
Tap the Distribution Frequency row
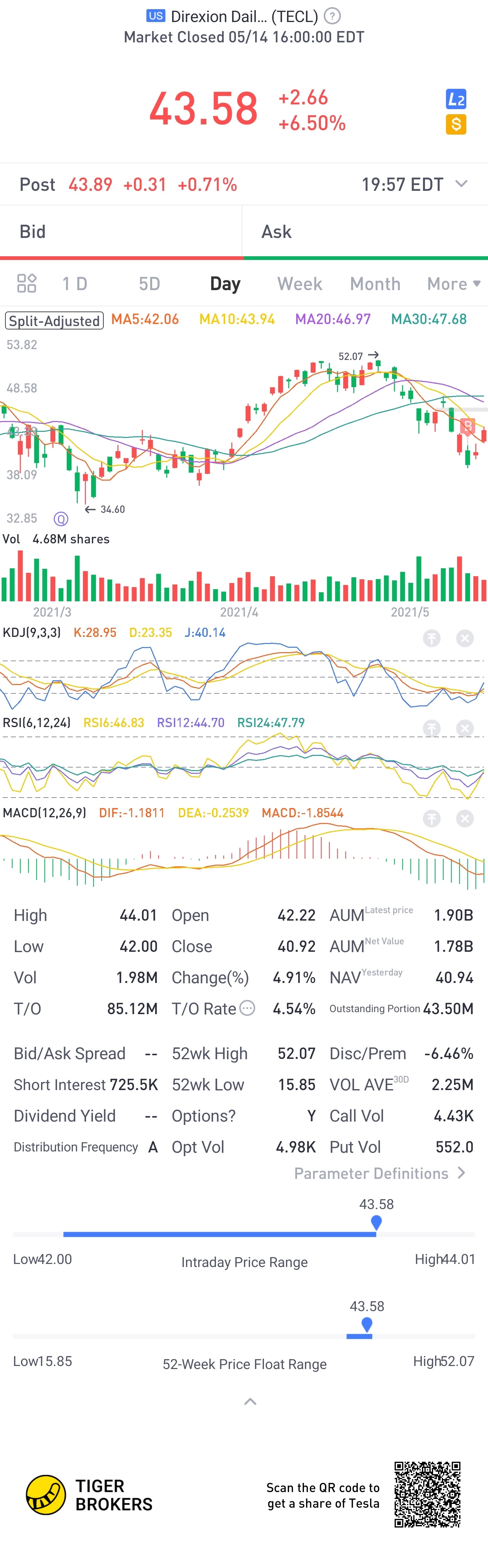(x=86, y=1147)
